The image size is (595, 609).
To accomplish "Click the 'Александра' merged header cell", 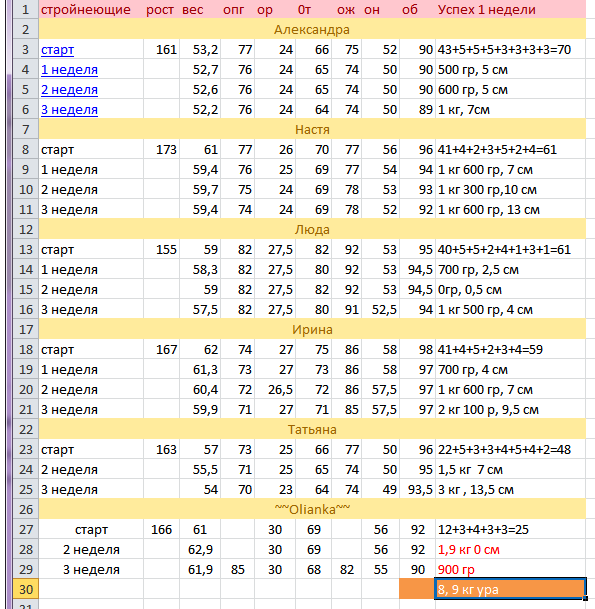I will tap(312, 30).
